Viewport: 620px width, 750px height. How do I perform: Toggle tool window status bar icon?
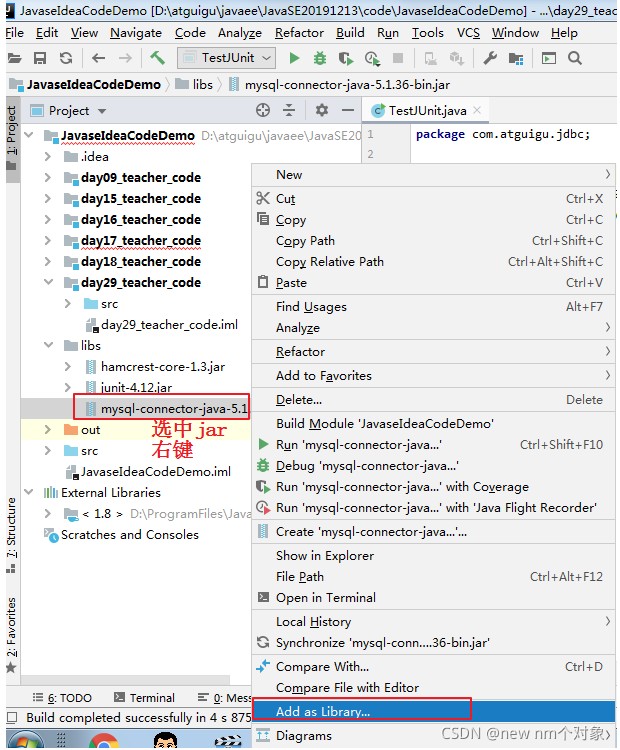(x=12, y=717)
